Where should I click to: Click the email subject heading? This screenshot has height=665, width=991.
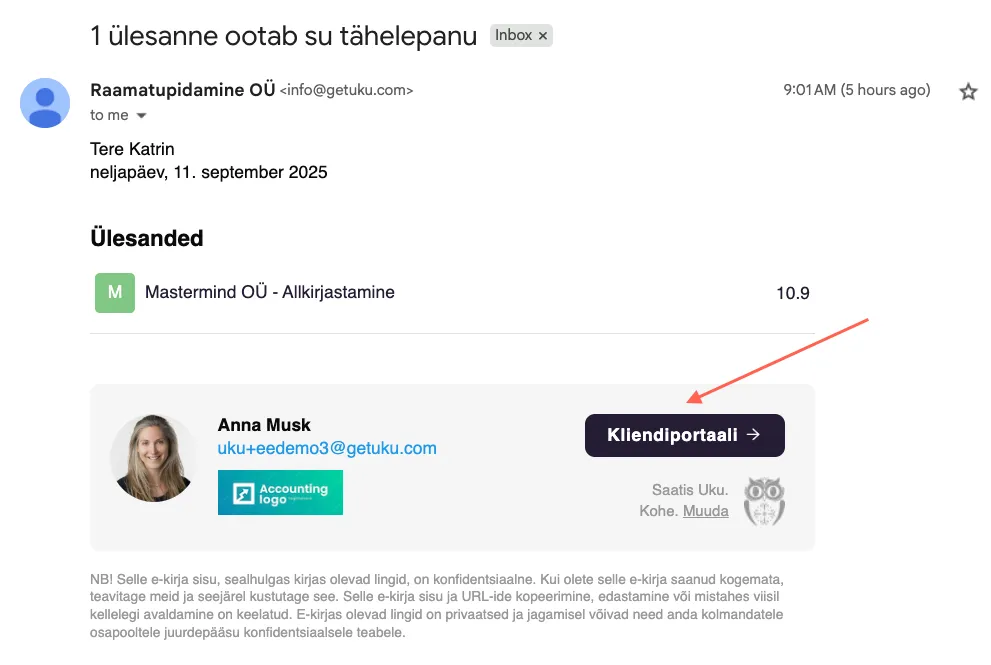tap(284, 36)
